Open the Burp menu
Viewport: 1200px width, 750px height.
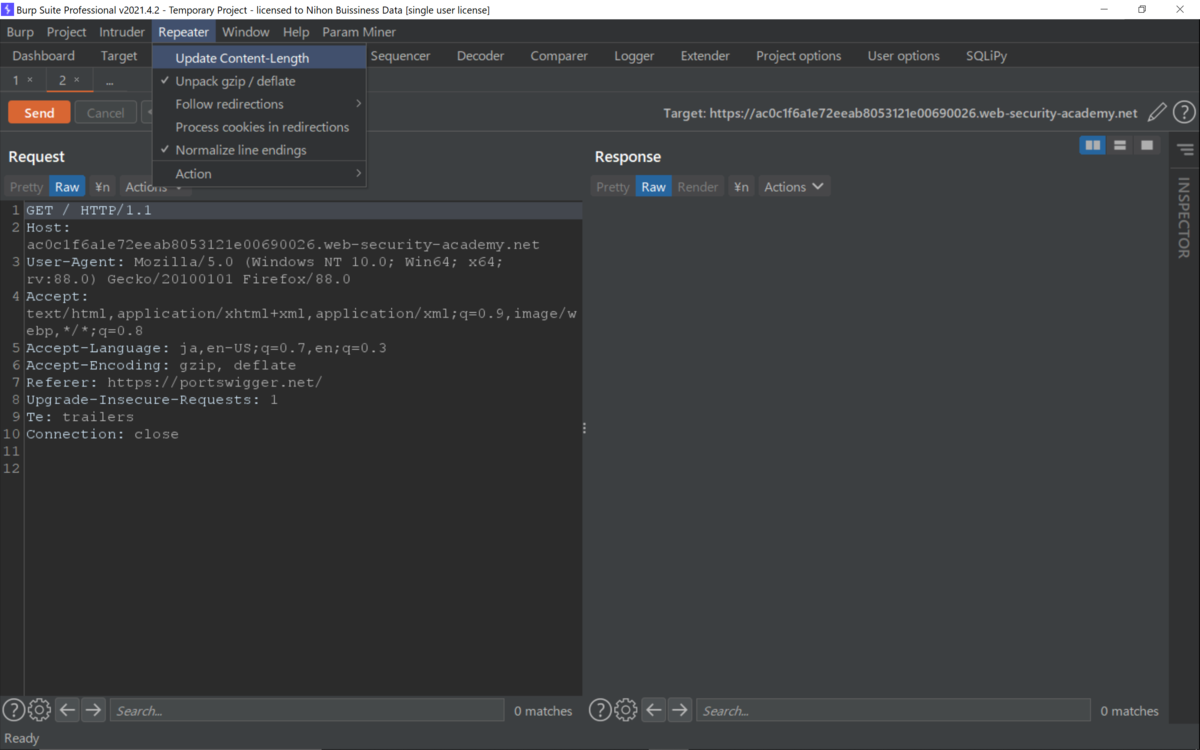click(20, 32)
